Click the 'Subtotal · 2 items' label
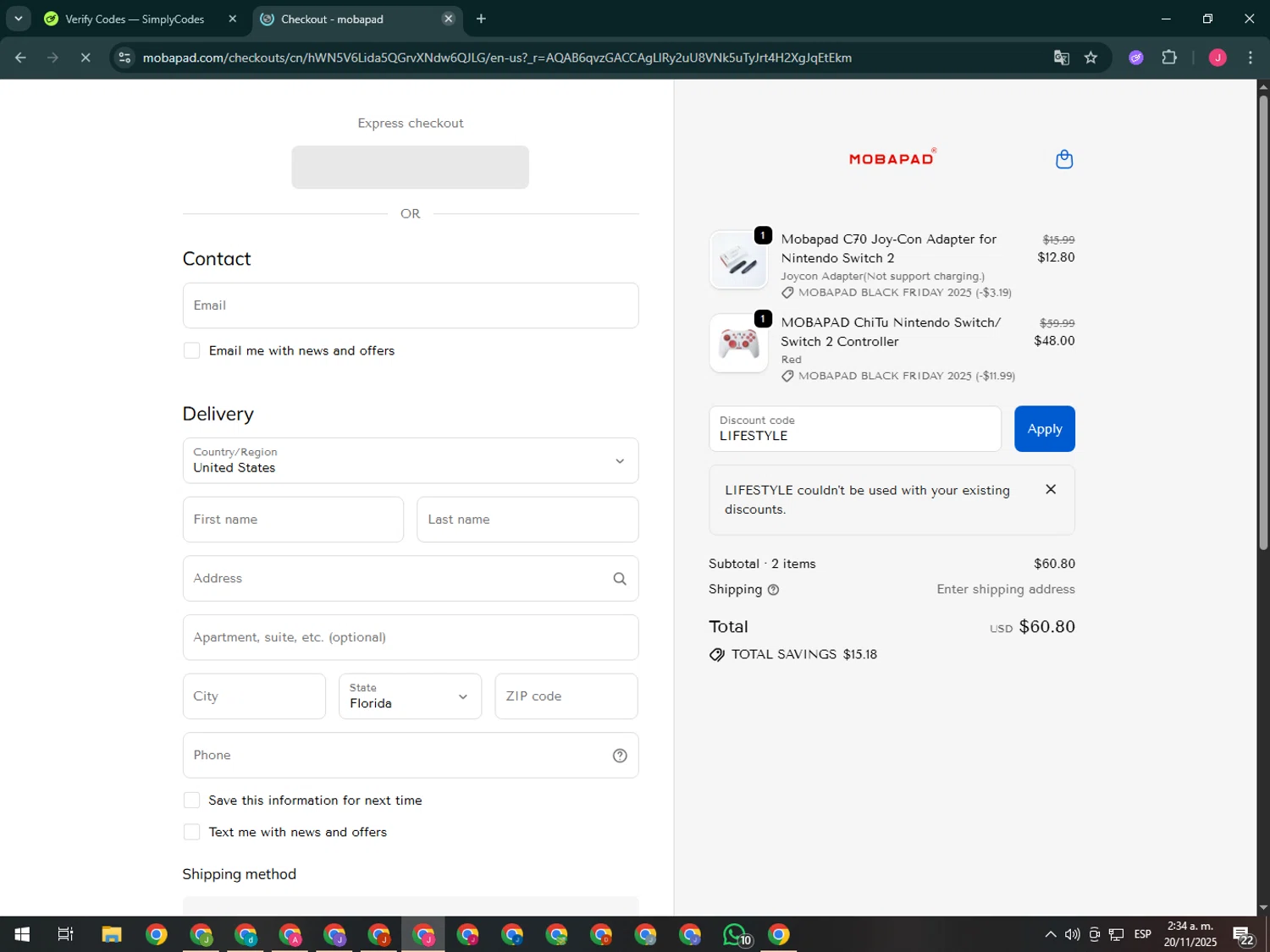The image size is (1270, 952). (x=762, y=564)
